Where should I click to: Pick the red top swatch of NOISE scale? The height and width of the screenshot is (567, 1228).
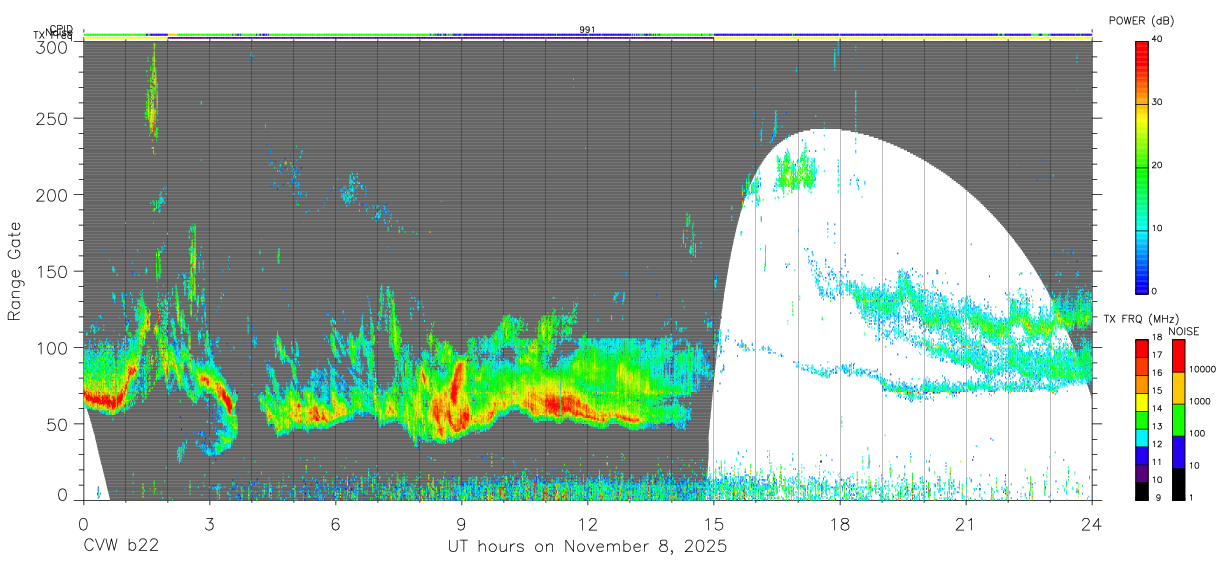(1177, 356)
